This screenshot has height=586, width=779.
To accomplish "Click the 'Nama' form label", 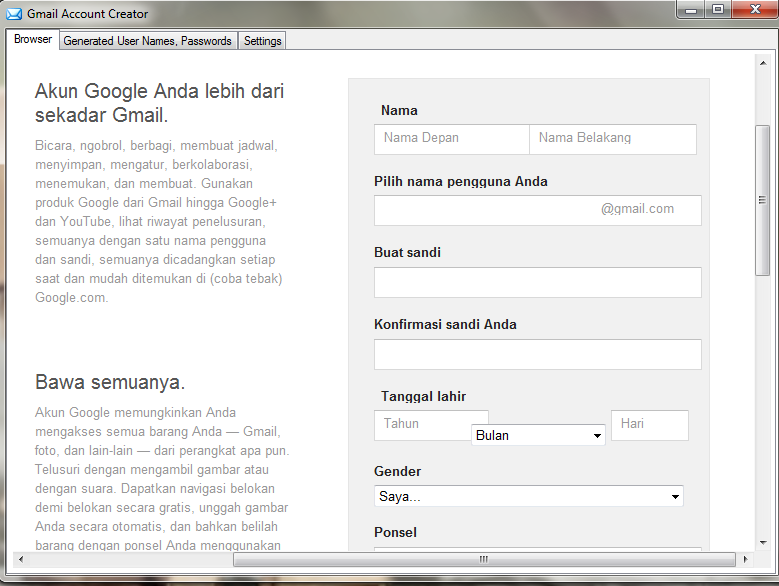I will pyautogui.click(x=399, y=110).
